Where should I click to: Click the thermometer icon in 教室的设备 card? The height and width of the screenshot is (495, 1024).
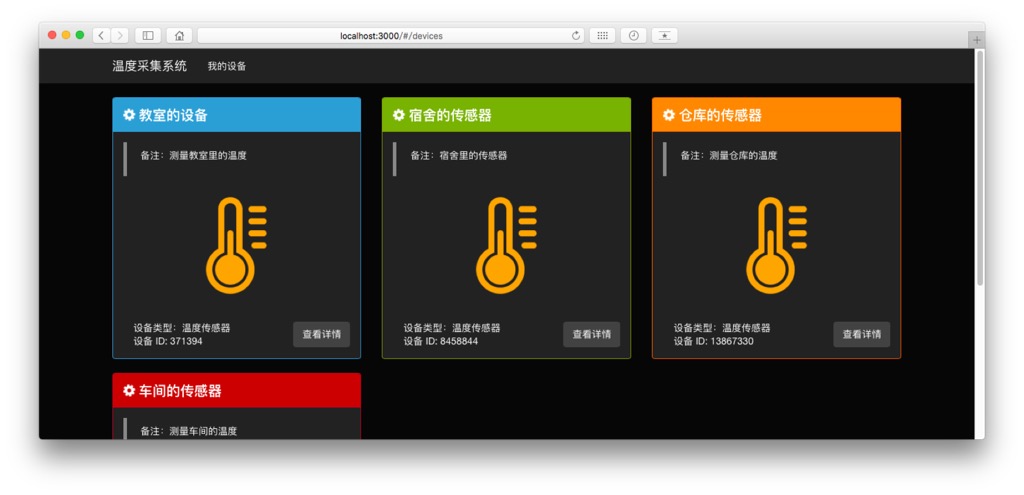pyautogui.click(x=236, y=245)
